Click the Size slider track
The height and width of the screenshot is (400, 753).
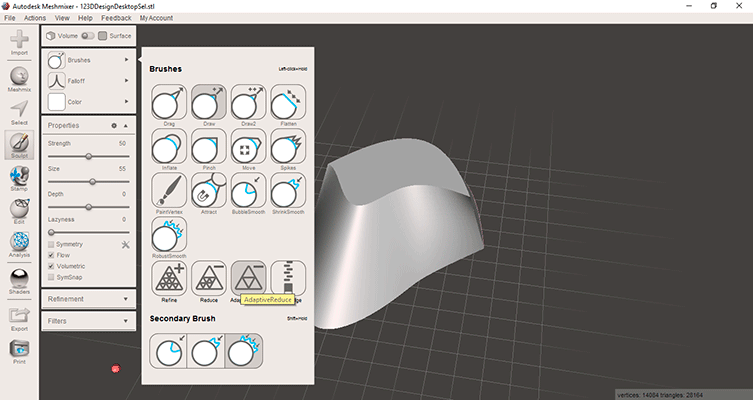point(88,182)
